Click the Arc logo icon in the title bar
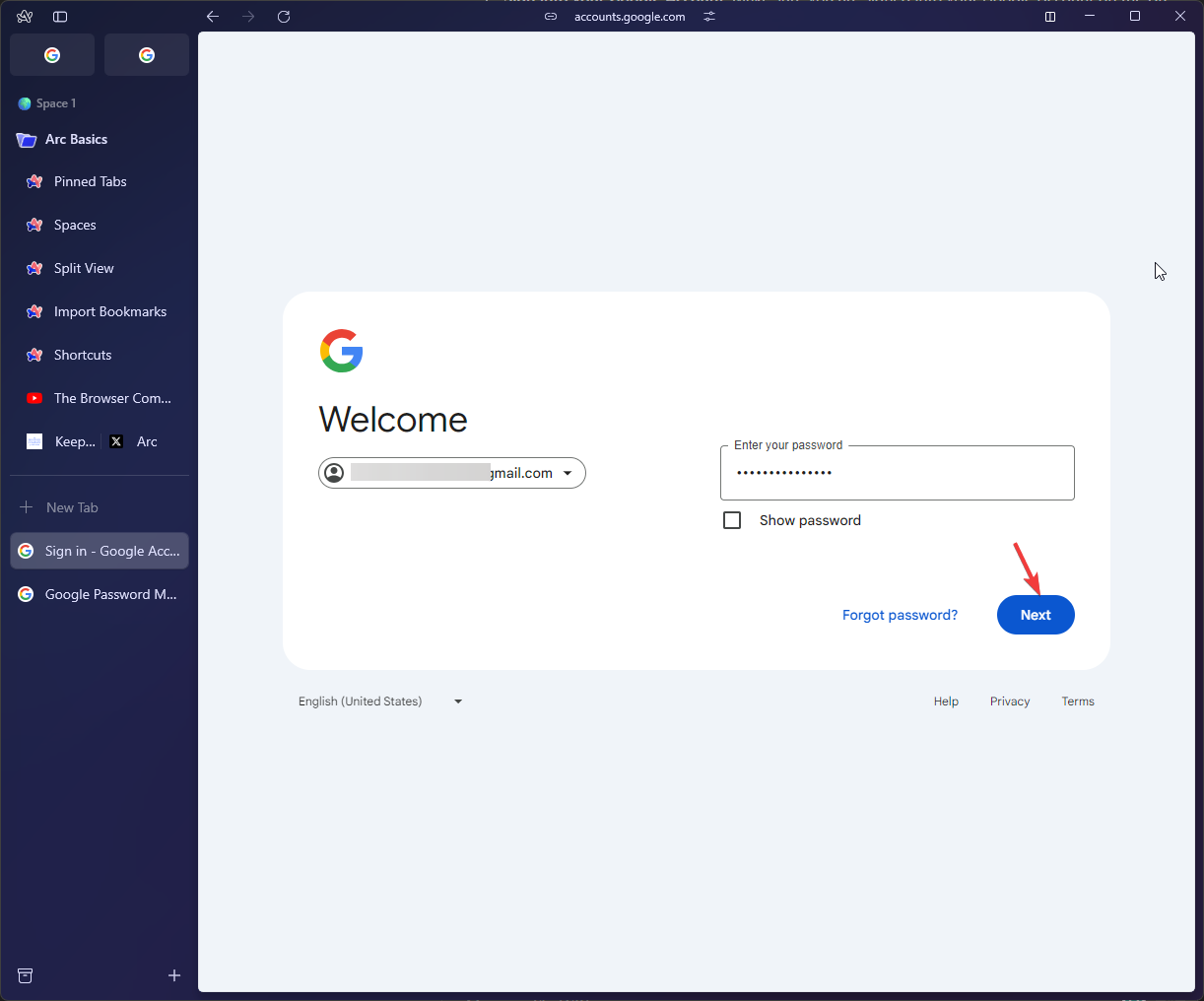1204x1001 pixels. point(25,17)
